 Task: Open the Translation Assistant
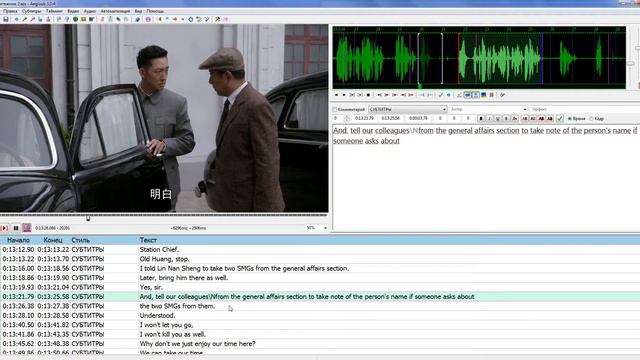(x=175, y=19)
